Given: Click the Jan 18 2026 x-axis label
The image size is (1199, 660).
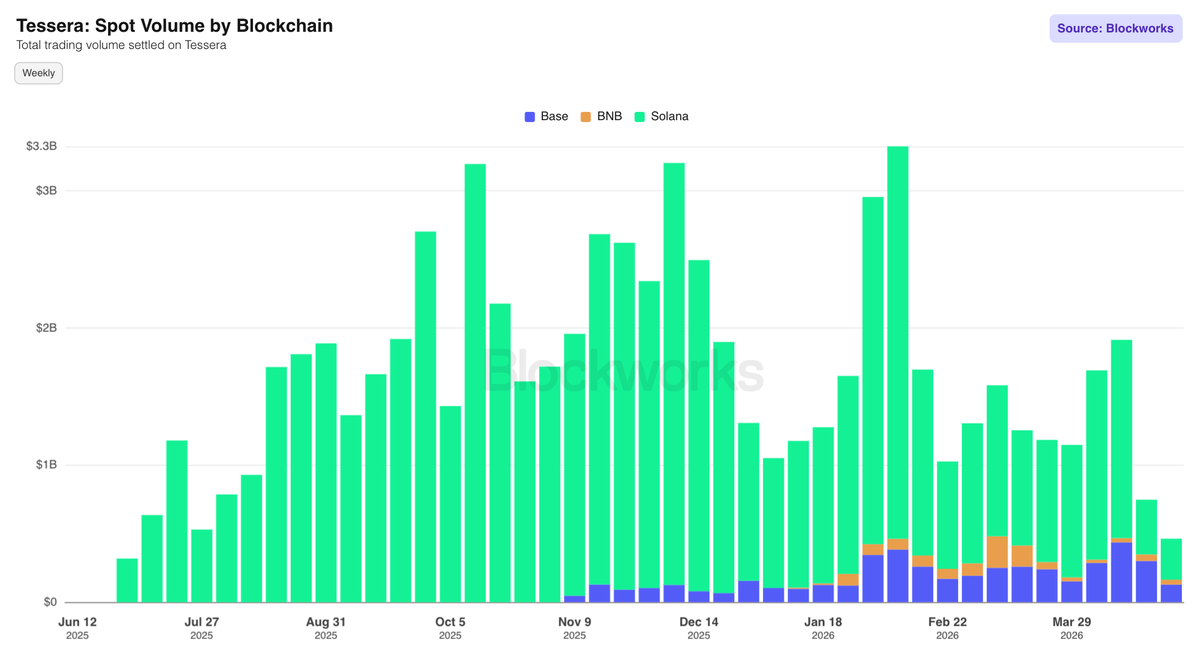Looking at the screenshot, I should 823,628.
